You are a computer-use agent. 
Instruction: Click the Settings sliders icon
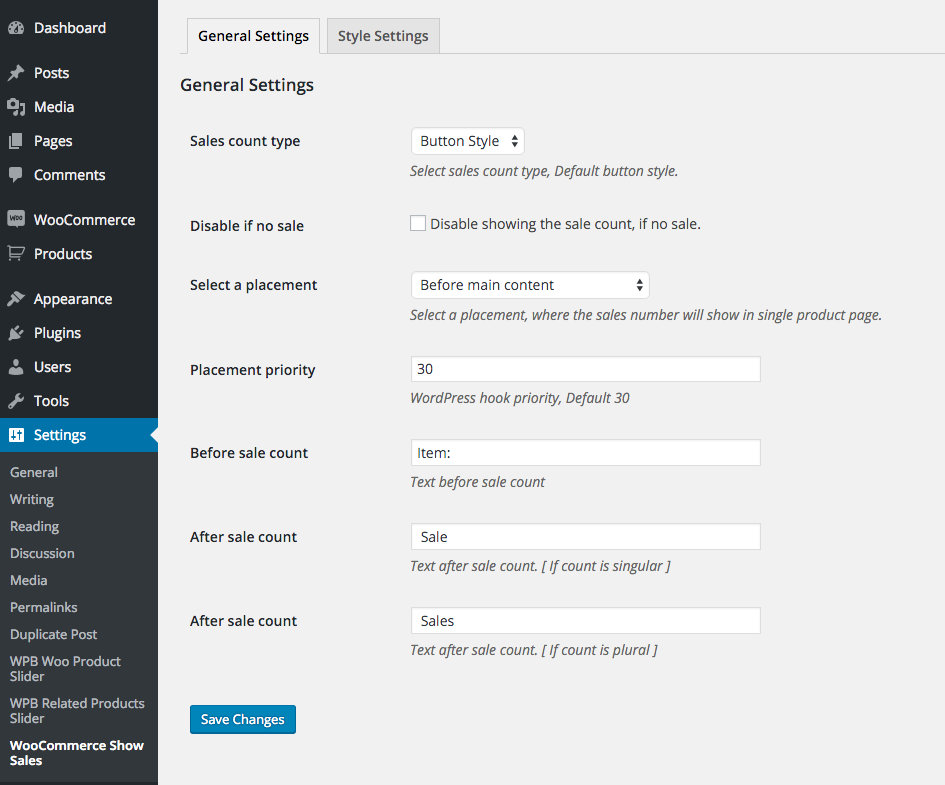[x=16, y=435]
